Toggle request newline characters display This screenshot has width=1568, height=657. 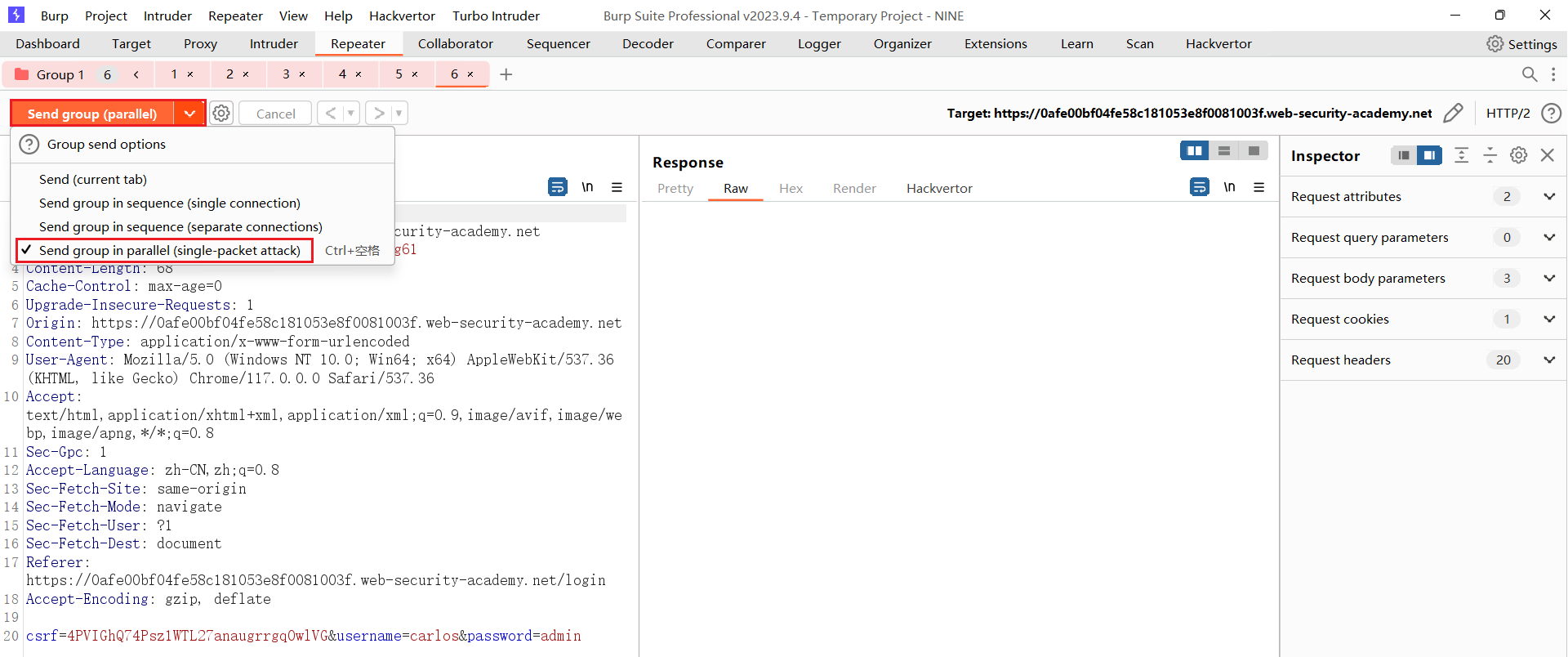[587, 187]
